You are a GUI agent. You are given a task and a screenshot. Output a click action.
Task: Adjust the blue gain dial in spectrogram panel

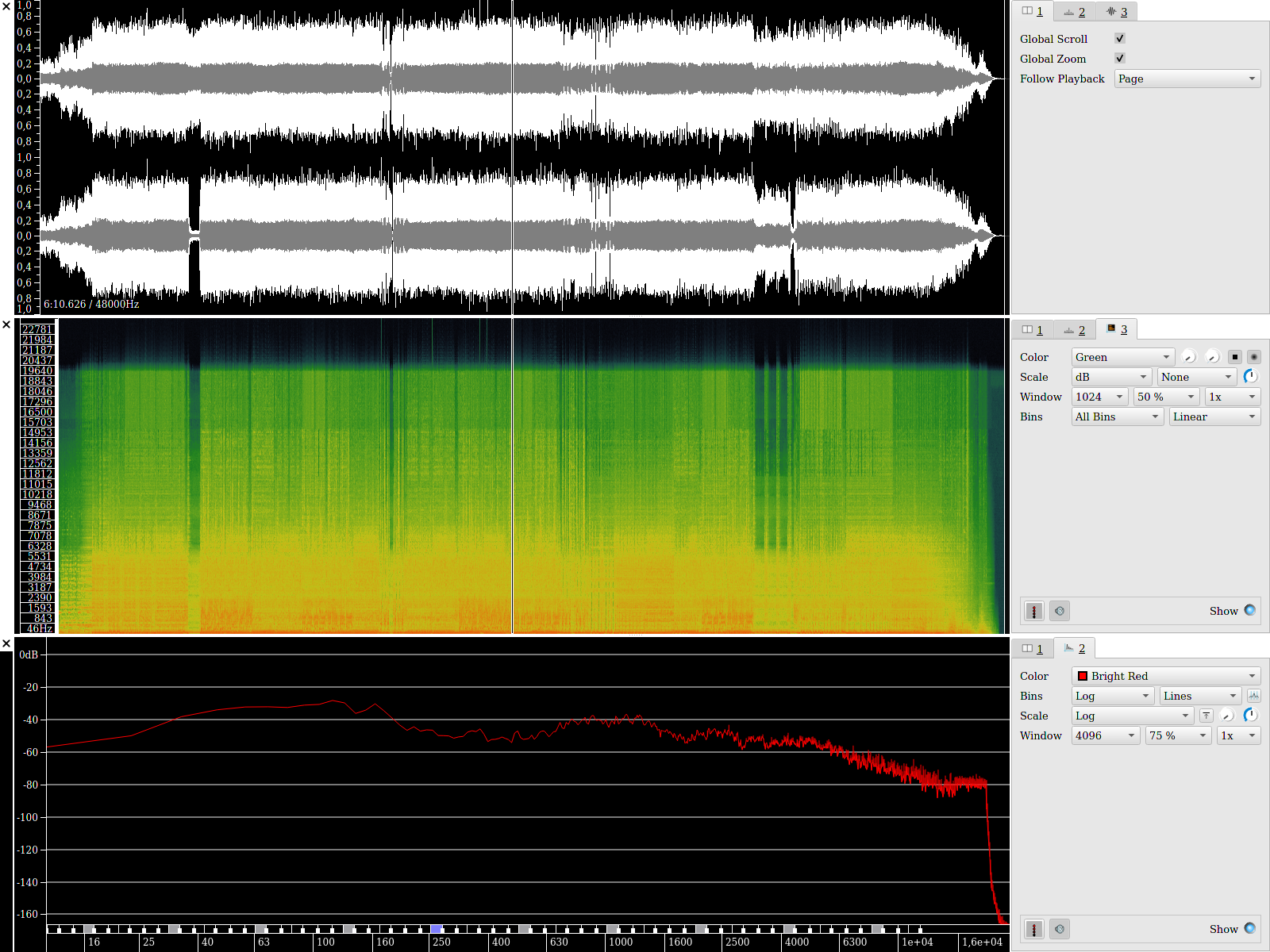click(1251, 377)
